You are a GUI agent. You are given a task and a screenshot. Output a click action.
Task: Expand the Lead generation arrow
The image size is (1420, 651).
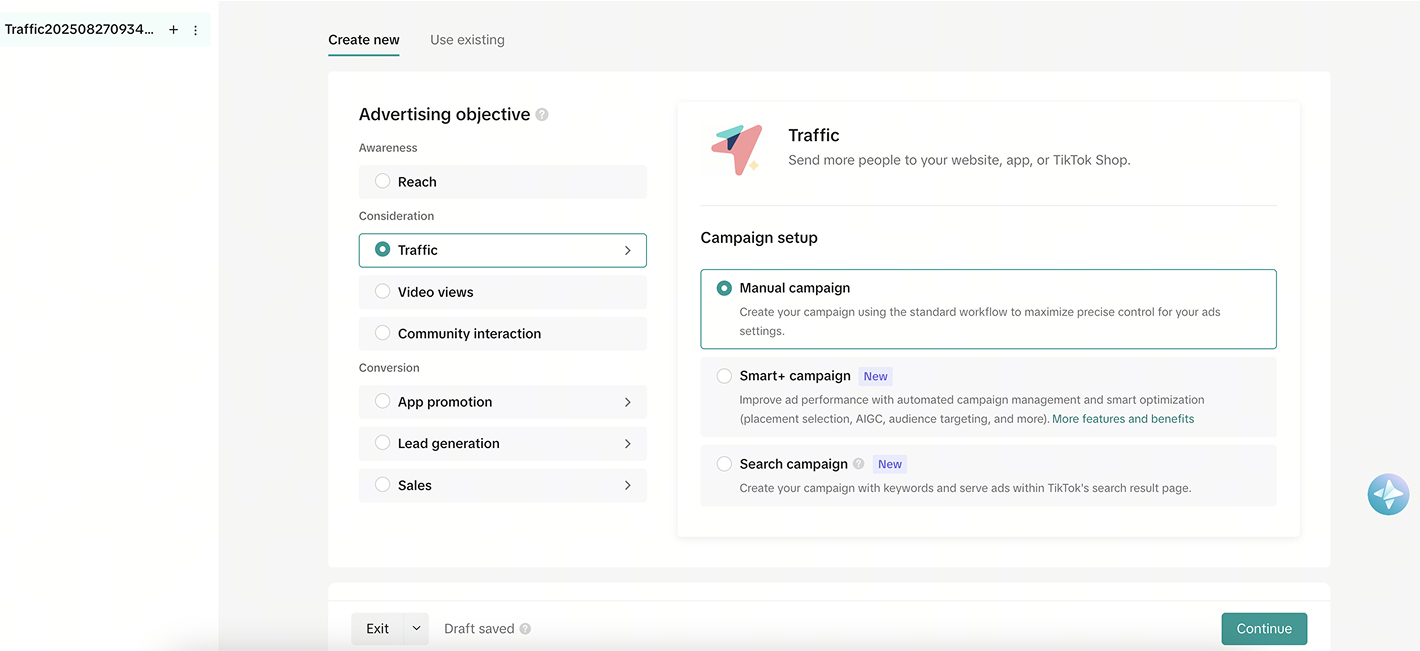(x=627, y=444)
